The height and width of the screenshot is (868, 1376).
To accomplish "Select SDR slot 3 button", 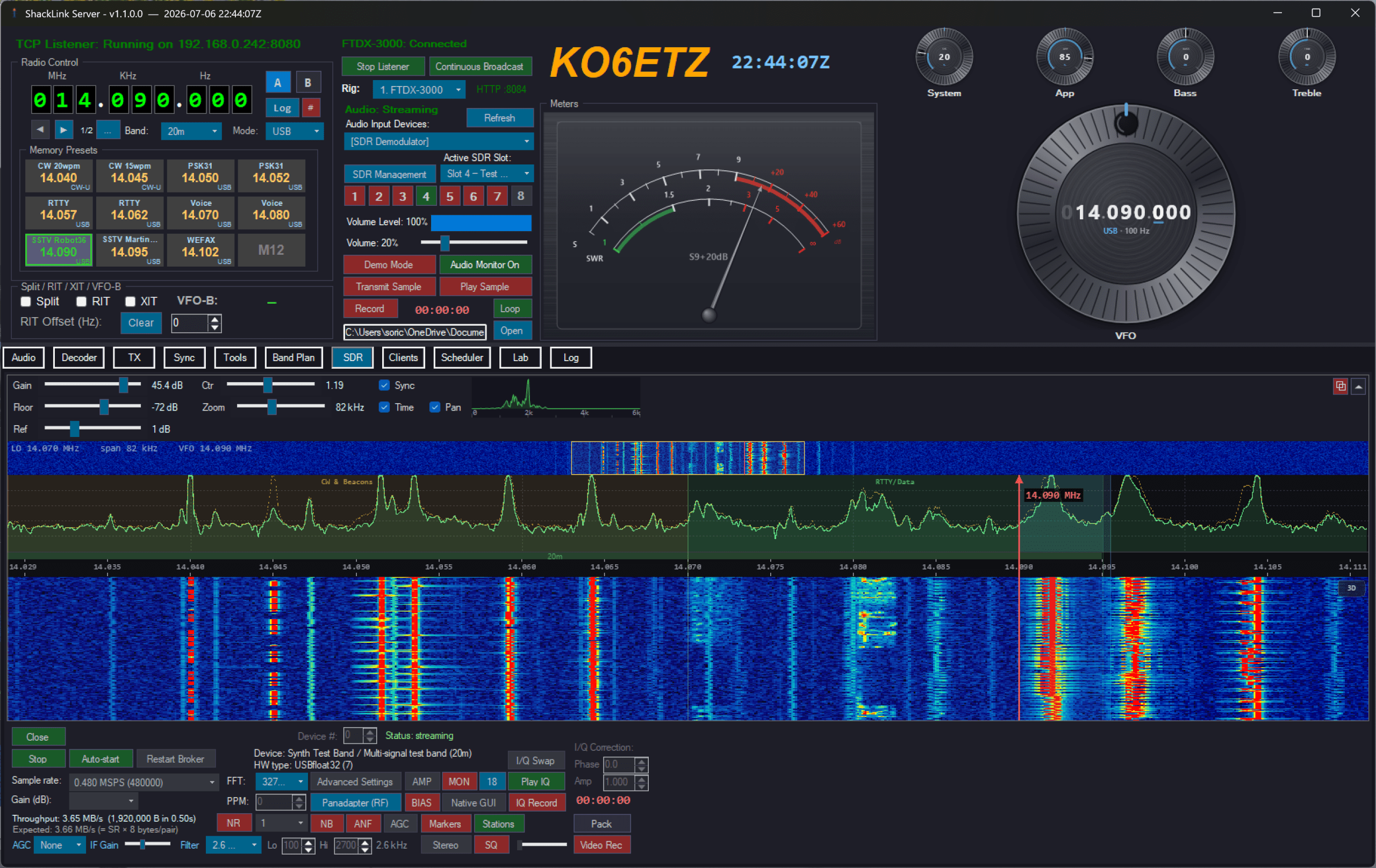I will coord(402,197).
